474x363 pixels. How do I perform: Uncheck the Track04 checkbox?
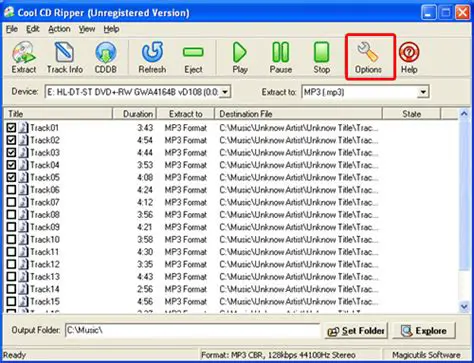coord(11,165)
